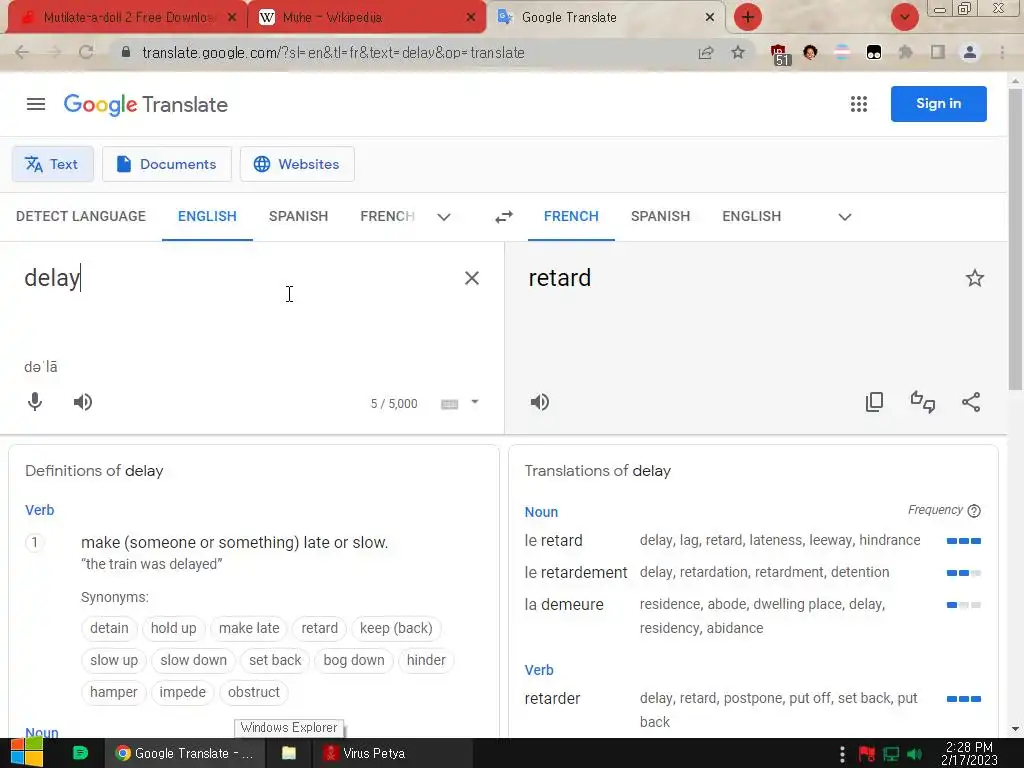Viewport: 1024px width, 768px height.
Task: Close the Google Translate browser tab
Action: pos(710,17)
